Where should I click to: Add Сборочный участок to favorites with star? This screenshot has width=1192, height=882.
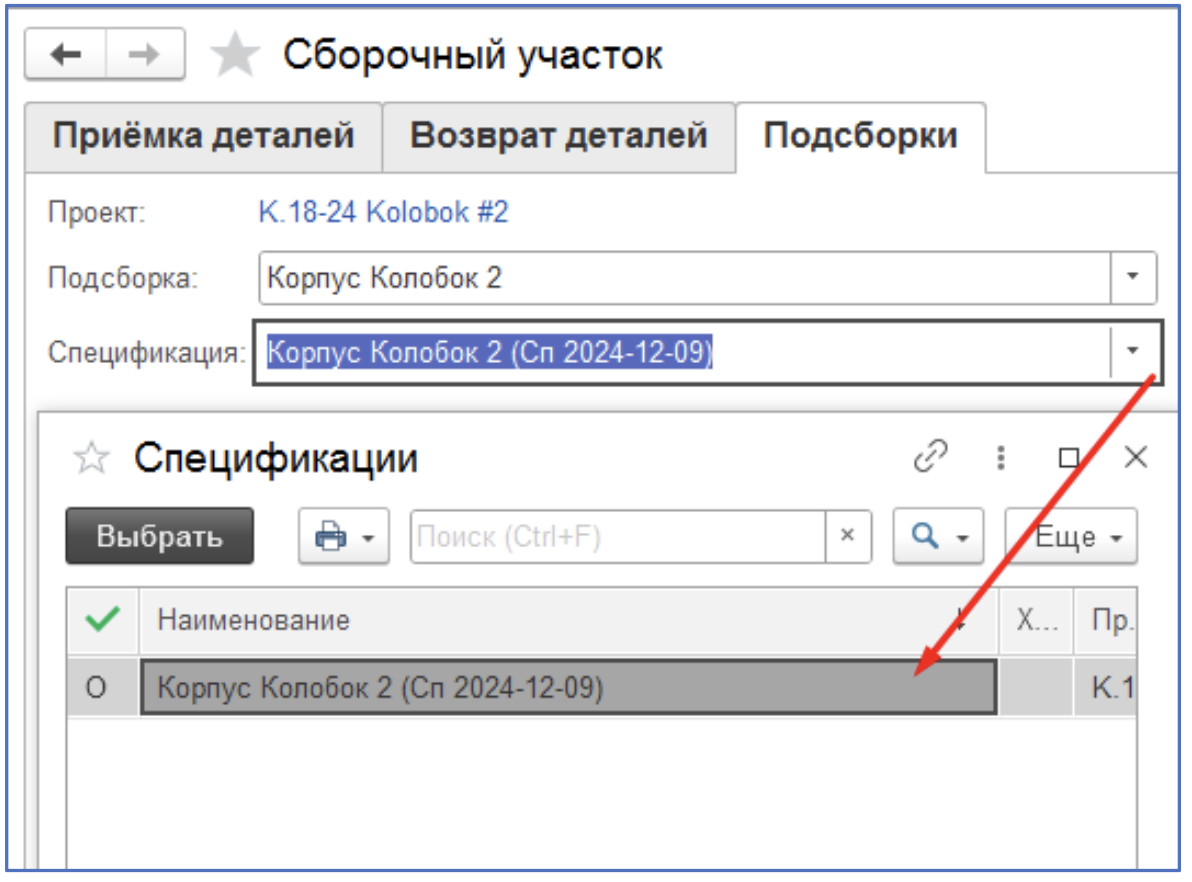point(234,56)
